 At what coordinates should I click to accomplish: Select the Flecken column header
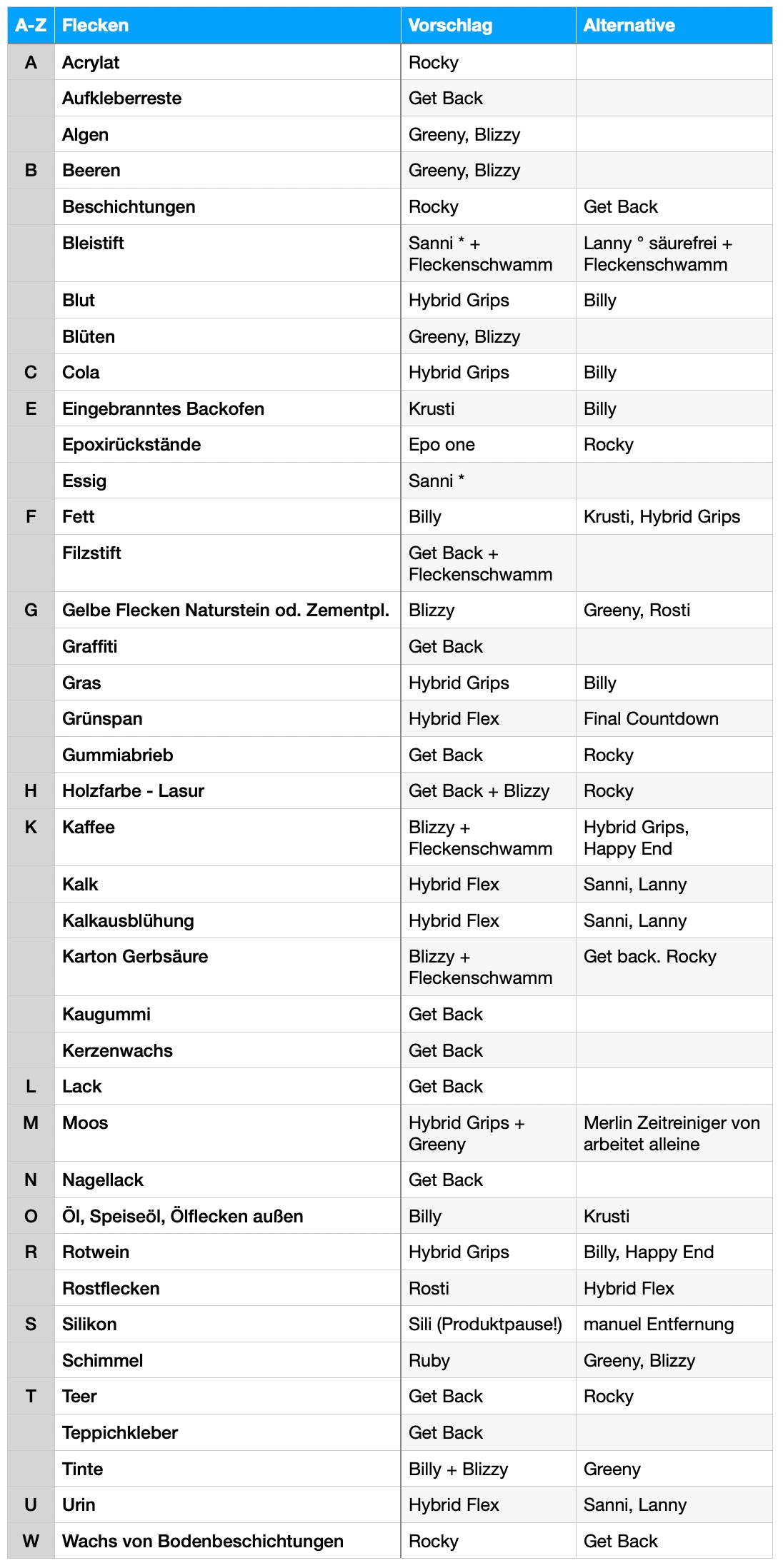pyautogui.click(x=227, y=26)
